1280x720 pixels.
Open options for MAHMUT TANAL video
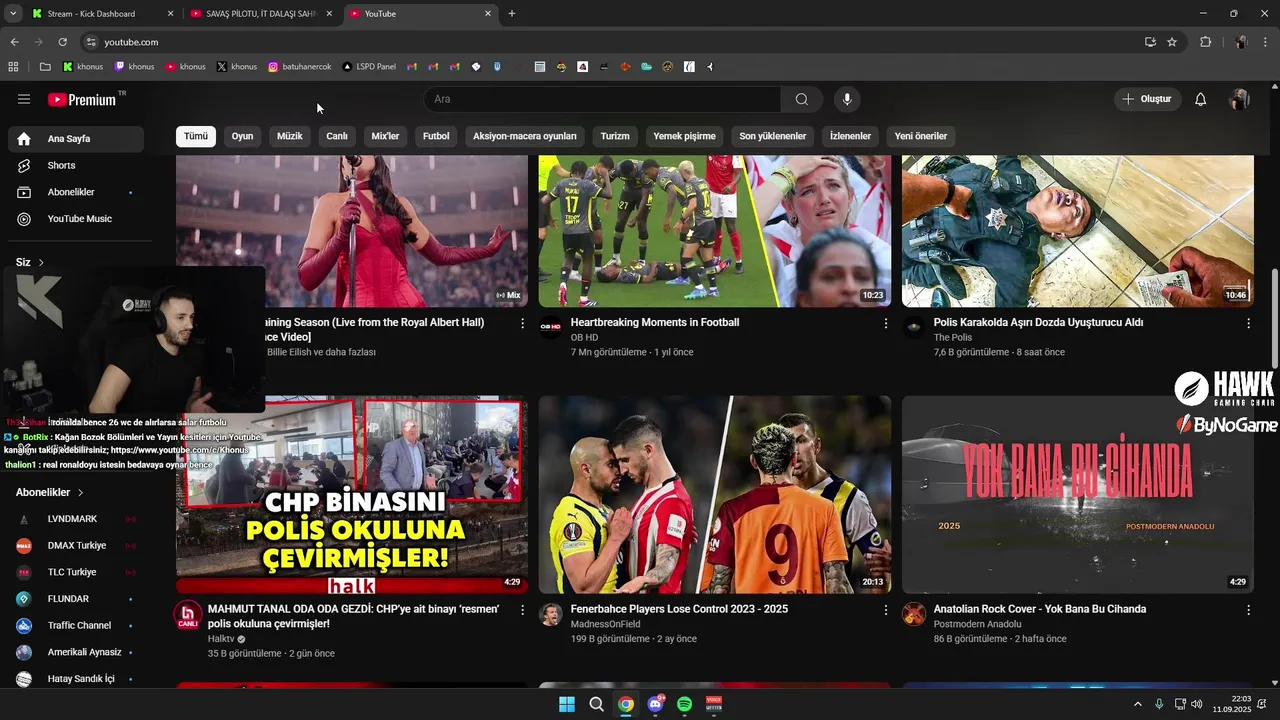pos(522,609)
